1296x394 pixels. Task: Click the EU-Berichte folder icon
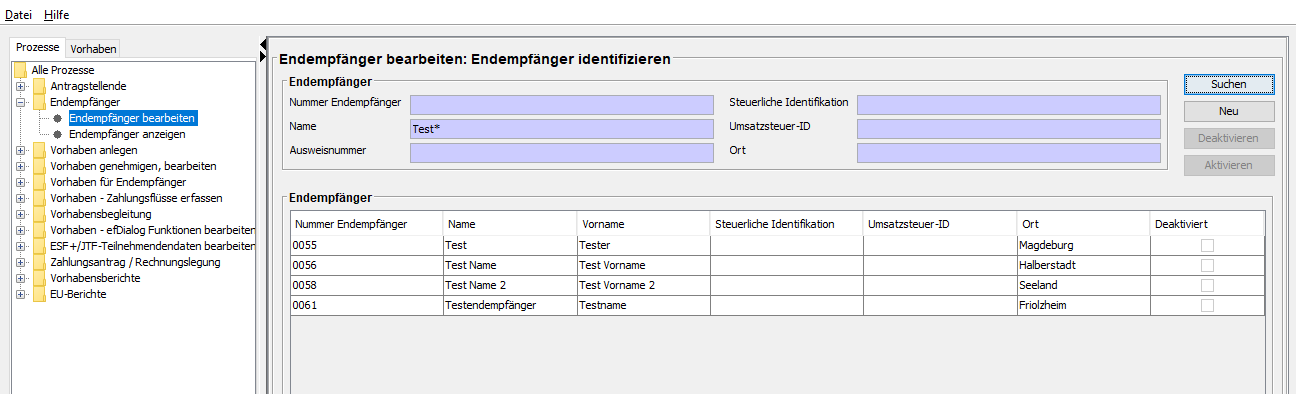39,294
